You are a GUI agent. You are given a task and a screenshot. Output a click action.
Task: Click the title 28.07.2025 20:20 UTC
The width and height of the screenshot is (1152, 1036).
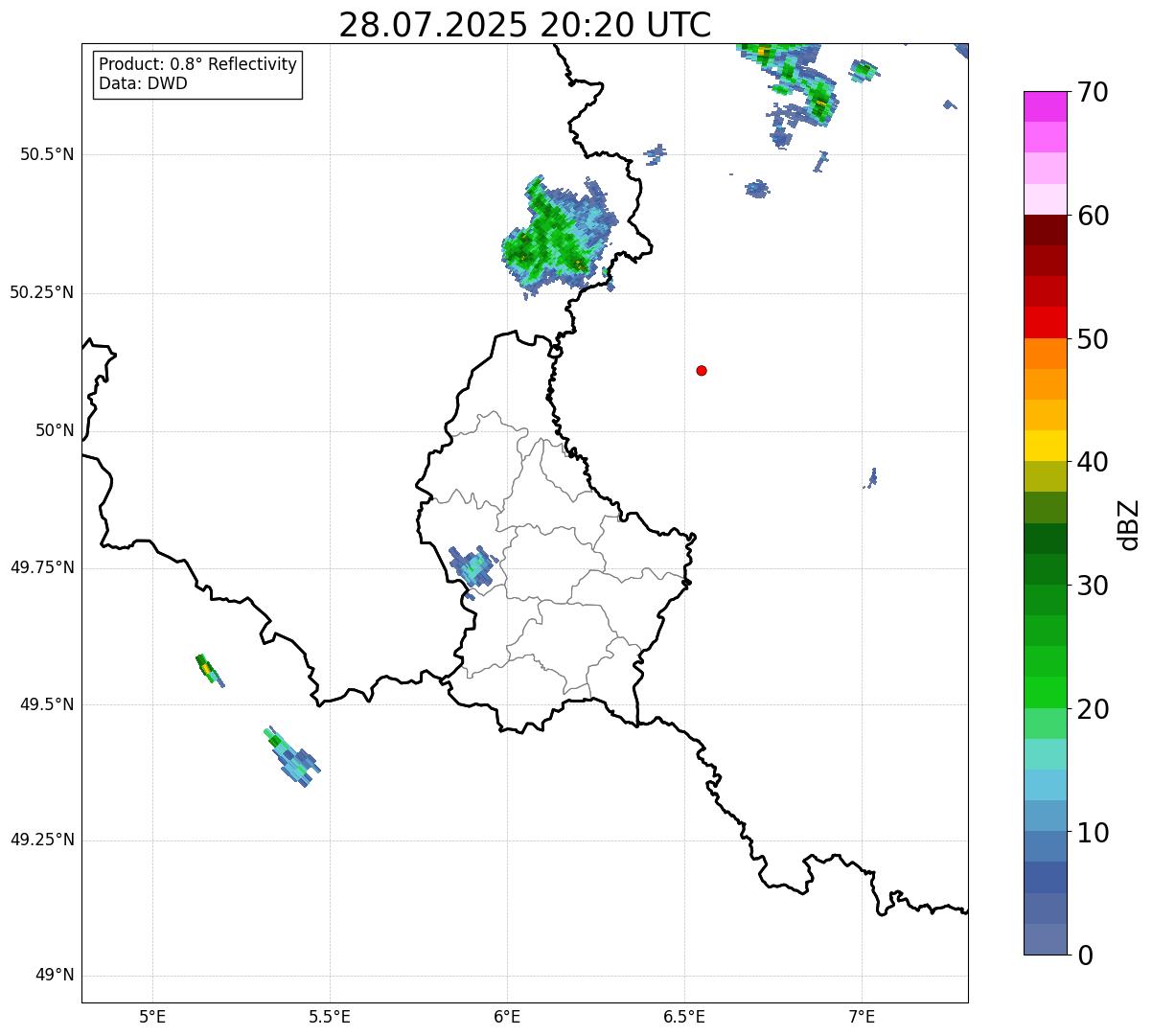[525, 24]
